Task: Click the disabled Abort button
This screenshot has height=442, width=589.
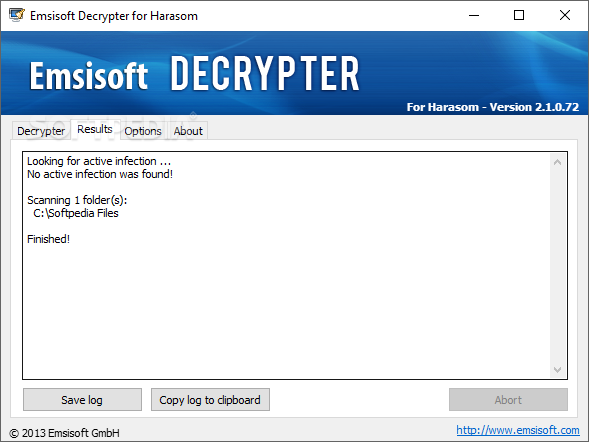Action: [508, 400]
